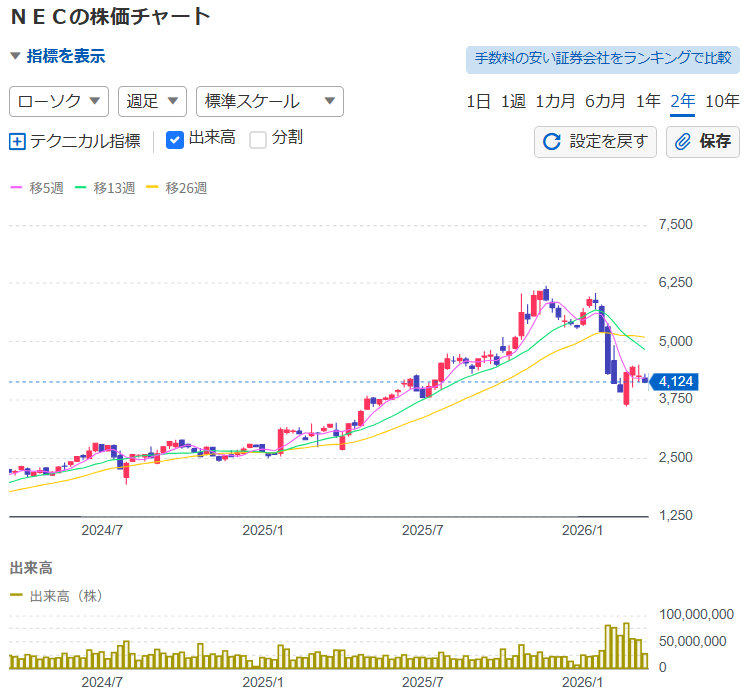Click the green 移13週 legend marker
The width and height of the screenshot is (748, 693).
coord(81,188)
